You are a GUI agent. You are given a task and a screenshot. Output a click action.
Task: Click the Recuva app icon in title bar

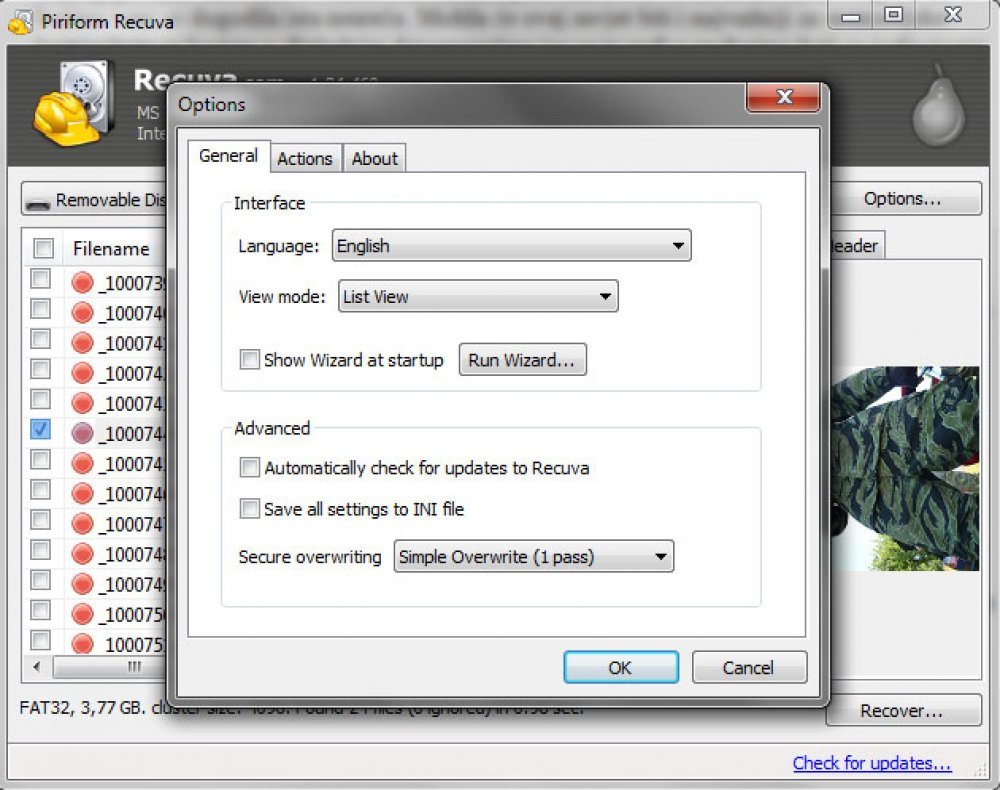click(x=20, y=22)
